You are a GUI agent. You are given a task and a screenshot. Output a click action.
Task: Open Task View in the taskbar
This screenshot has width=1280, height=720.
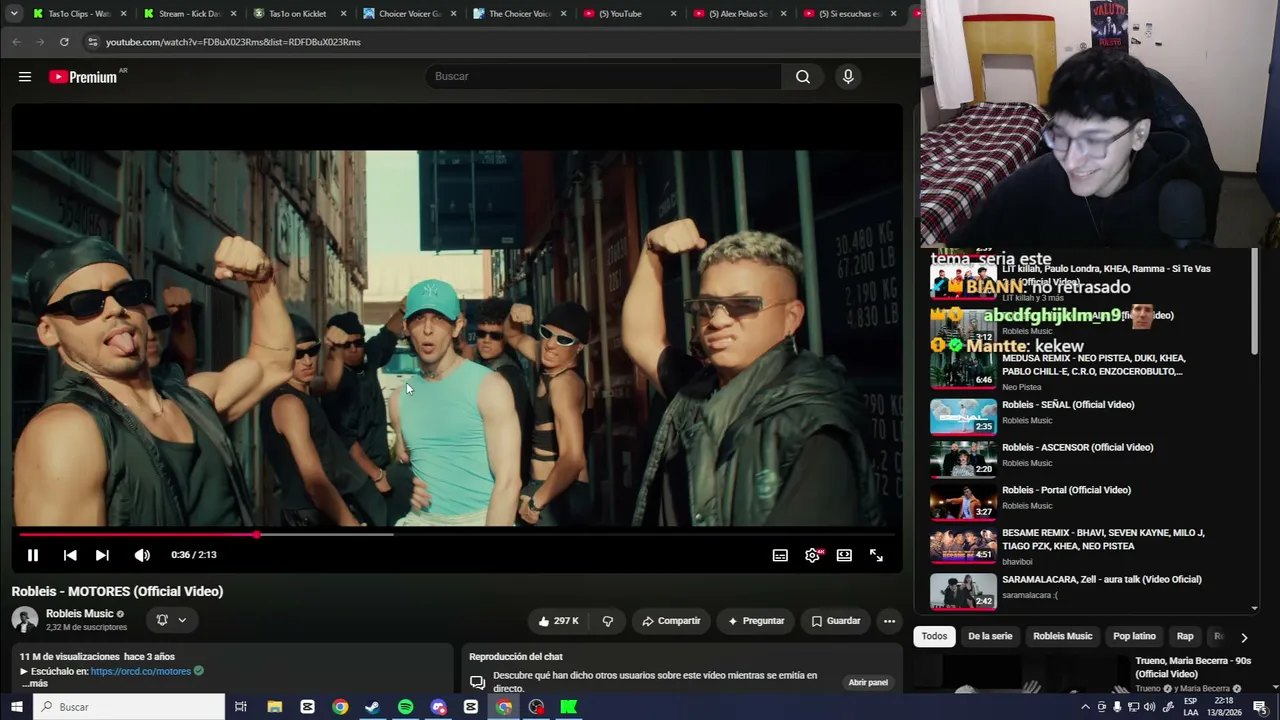pos(241,707)
